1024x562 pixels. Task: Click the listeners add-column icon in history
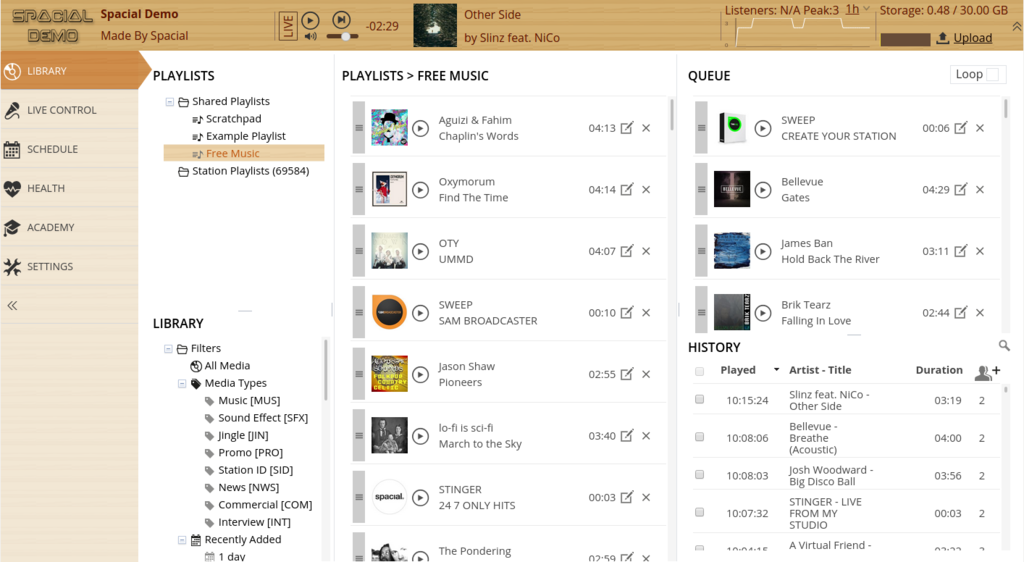pyautogui.click(x=987, y=371)
